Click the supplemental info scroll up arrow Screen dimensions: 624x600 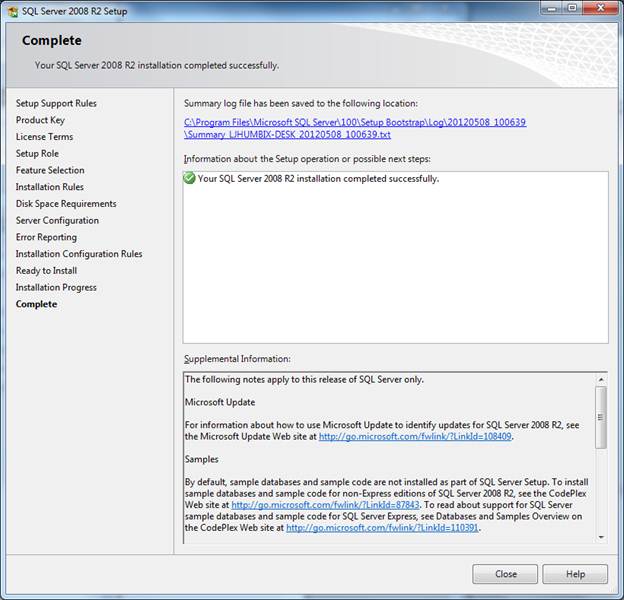tap(601, 380)
